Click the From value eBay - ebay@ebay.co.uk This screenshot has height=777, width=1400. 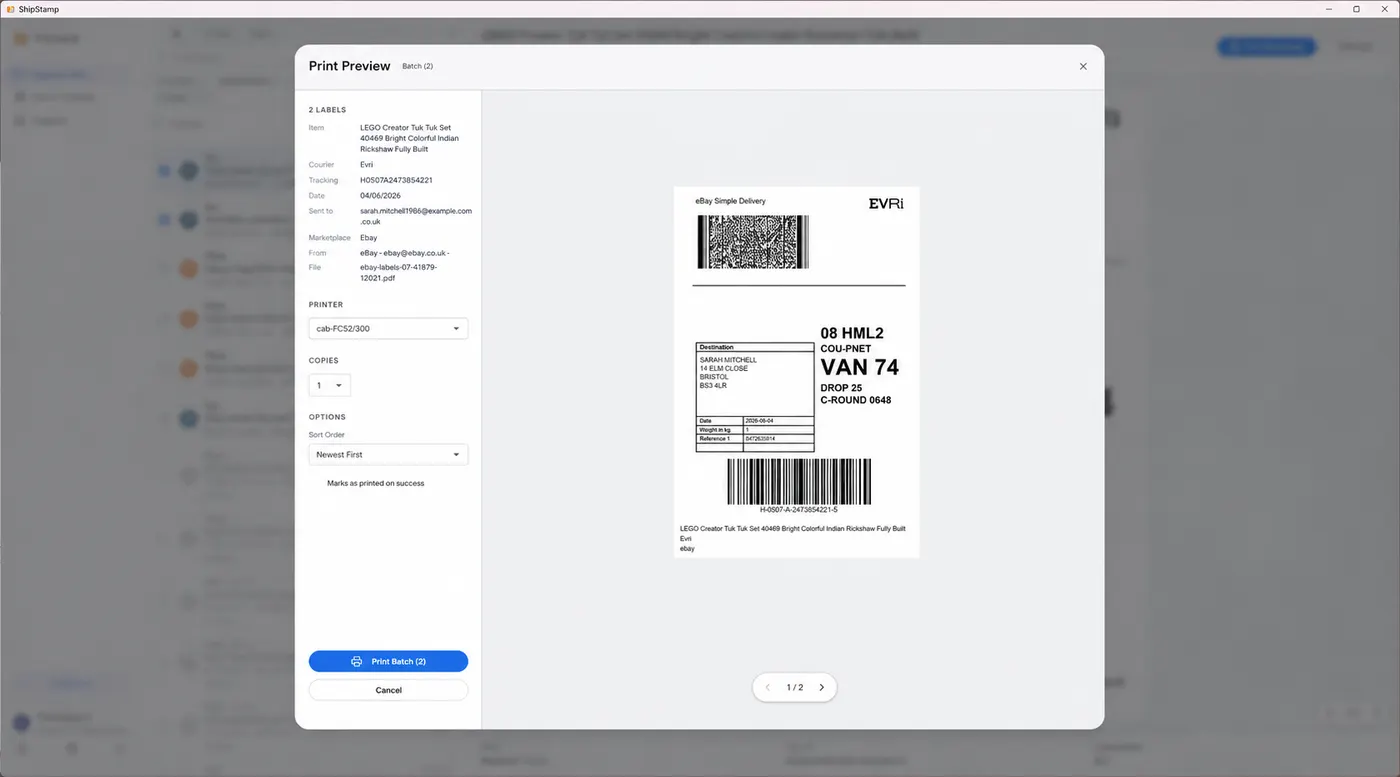(x=405, y=253)
